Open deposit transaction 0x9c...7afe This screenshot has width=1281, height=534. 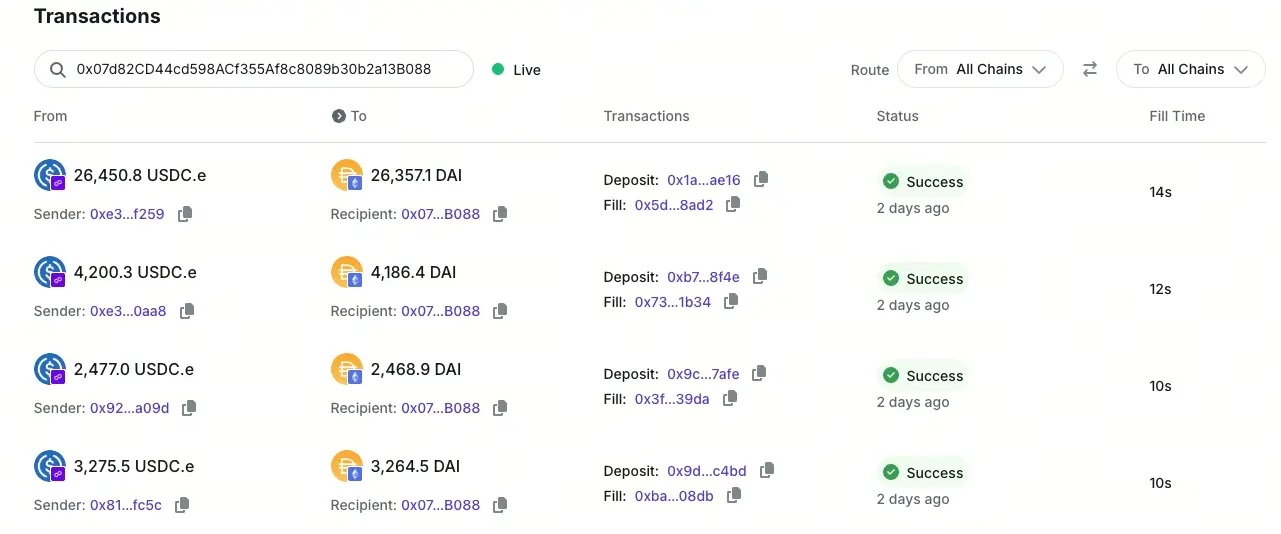[x=703, y=374]
